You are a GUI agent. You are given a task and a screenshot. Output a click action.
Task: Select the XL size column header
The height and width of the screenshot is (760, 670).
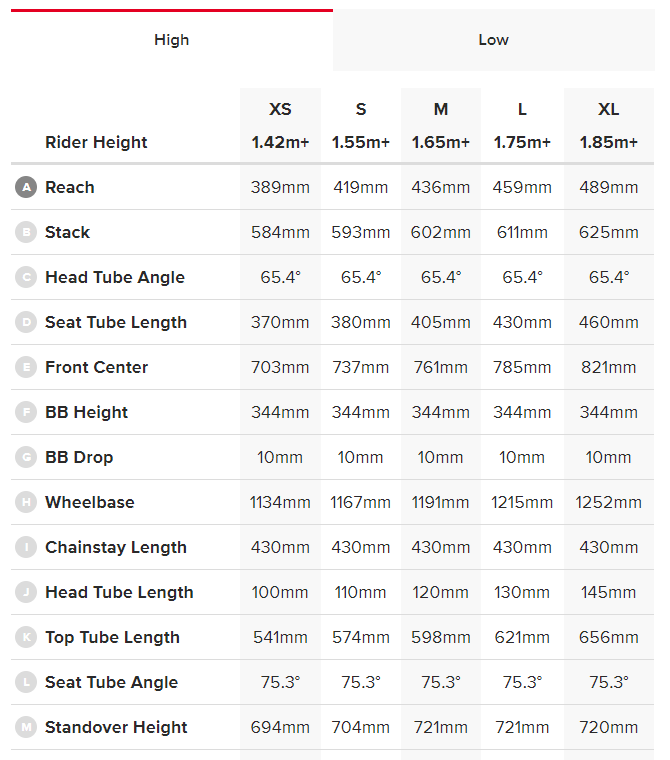pos(608,109)
